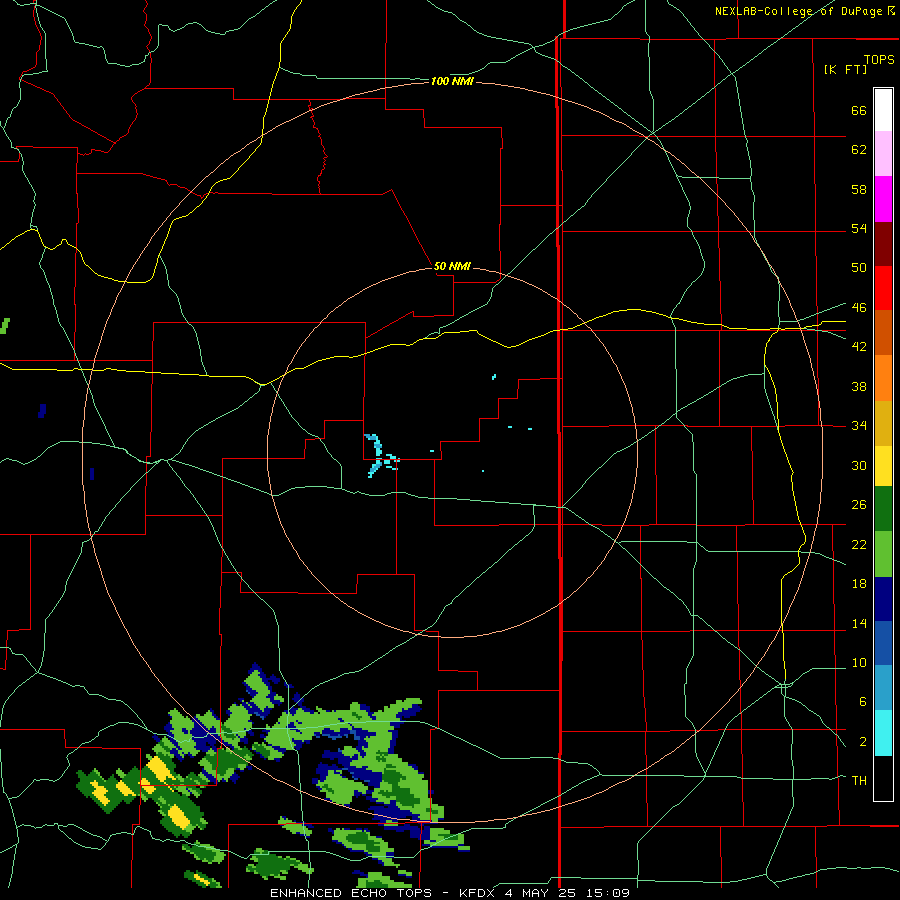Select the light blue legend swatch

[883, 686]
